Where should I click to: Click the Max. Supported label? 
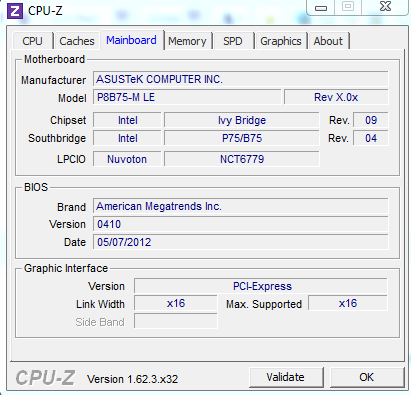[264, 304]
